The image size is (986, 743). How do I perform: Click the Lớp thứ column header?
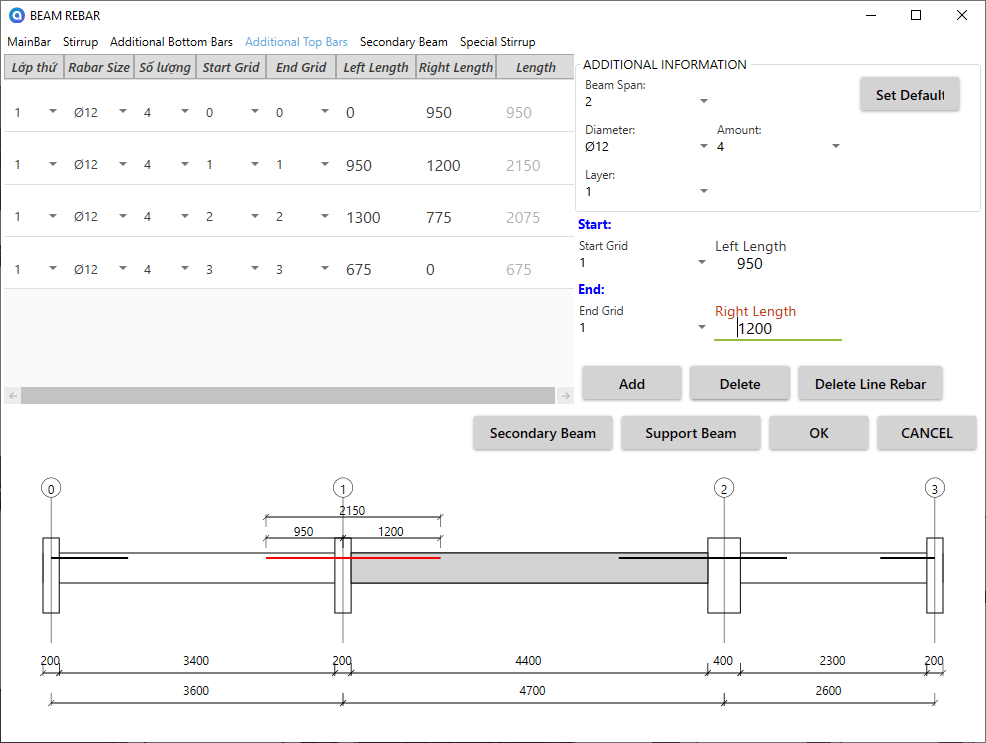click(x=34, y=67)
